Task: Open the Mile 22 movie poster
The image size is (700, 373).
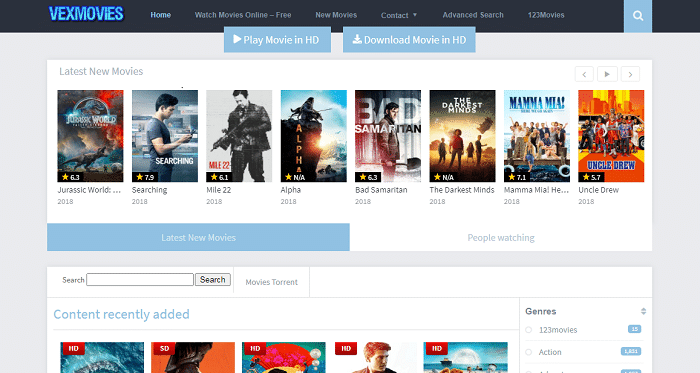Action: (239, 136)
